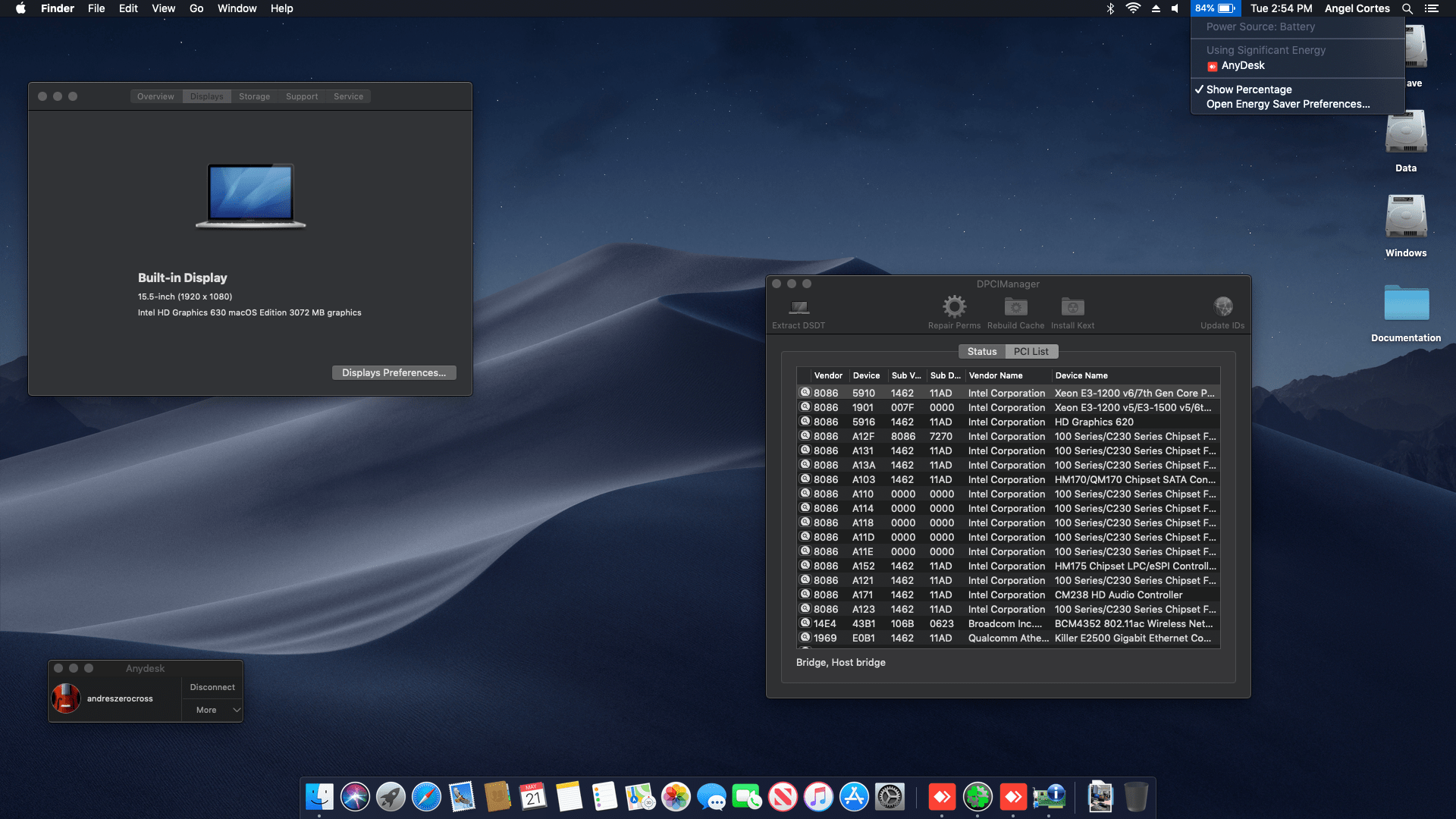Select the PCI List segment
Image resolution: width=1456 pixels, height=819 pixels.
(1031, 352)
